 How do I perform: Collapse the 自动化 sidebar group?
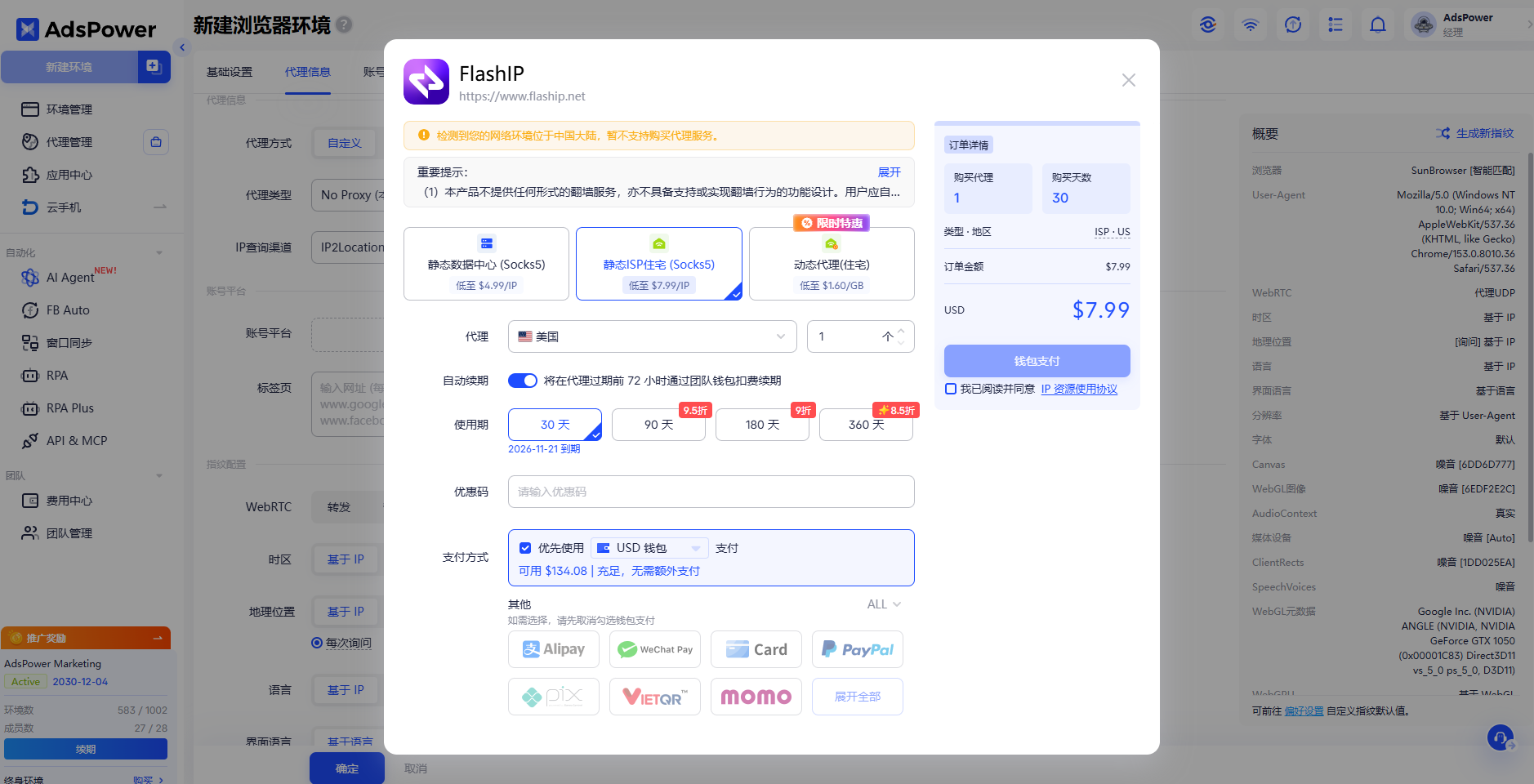coord(159,253)
